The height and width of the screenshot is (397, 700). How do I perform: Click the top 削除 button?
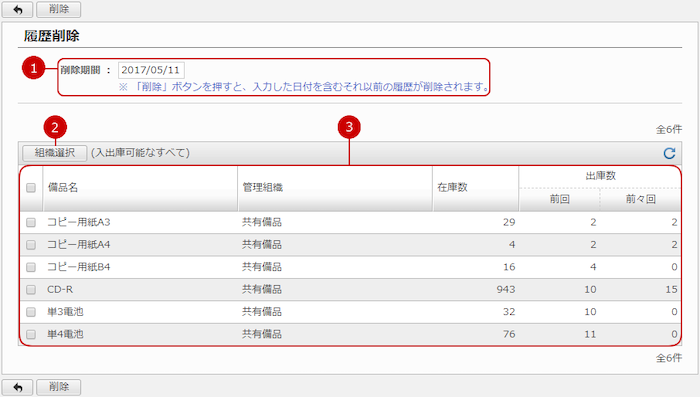[x=58, y=9]
